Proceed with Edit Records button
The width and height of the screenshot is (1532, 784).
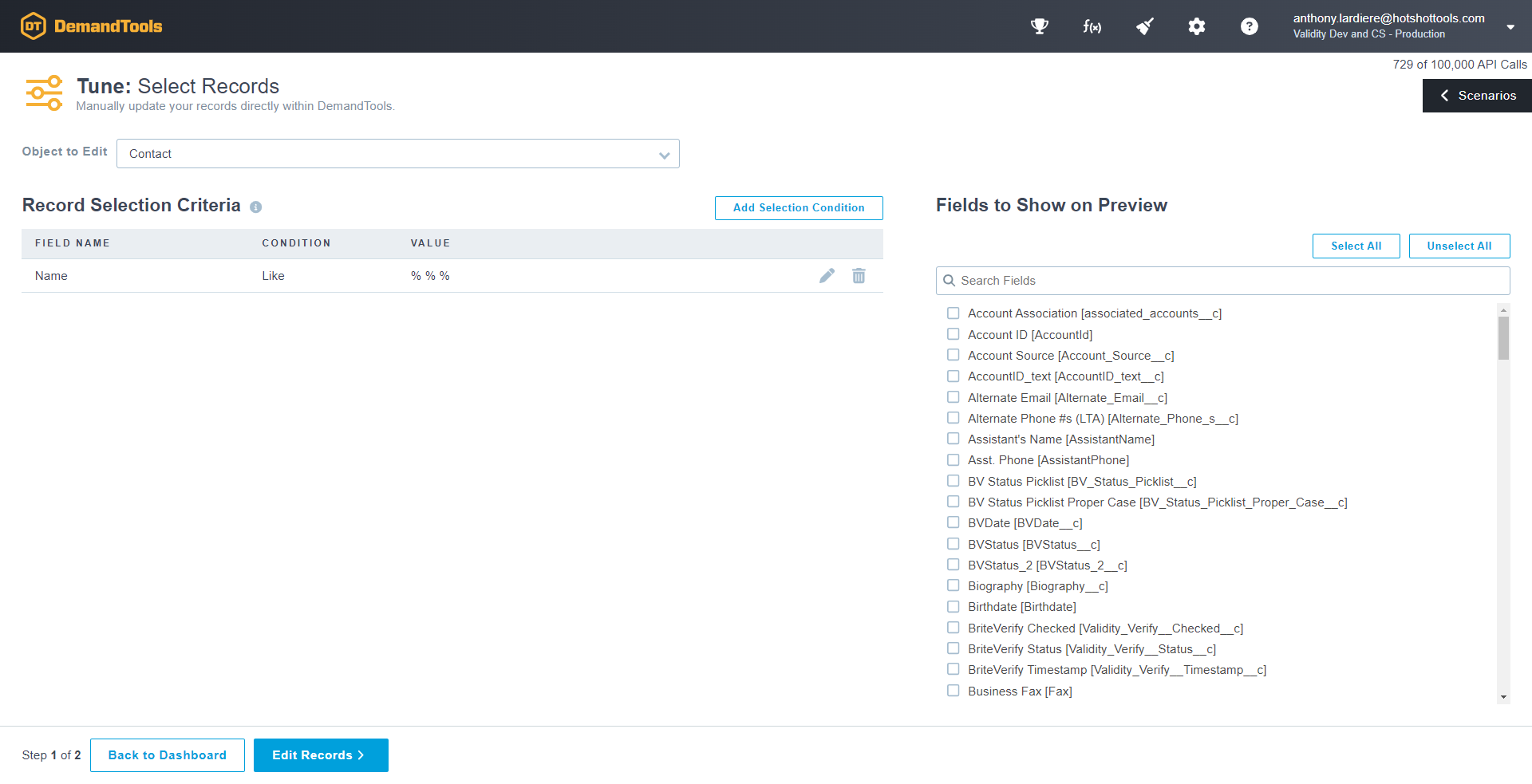coord(321,755)
